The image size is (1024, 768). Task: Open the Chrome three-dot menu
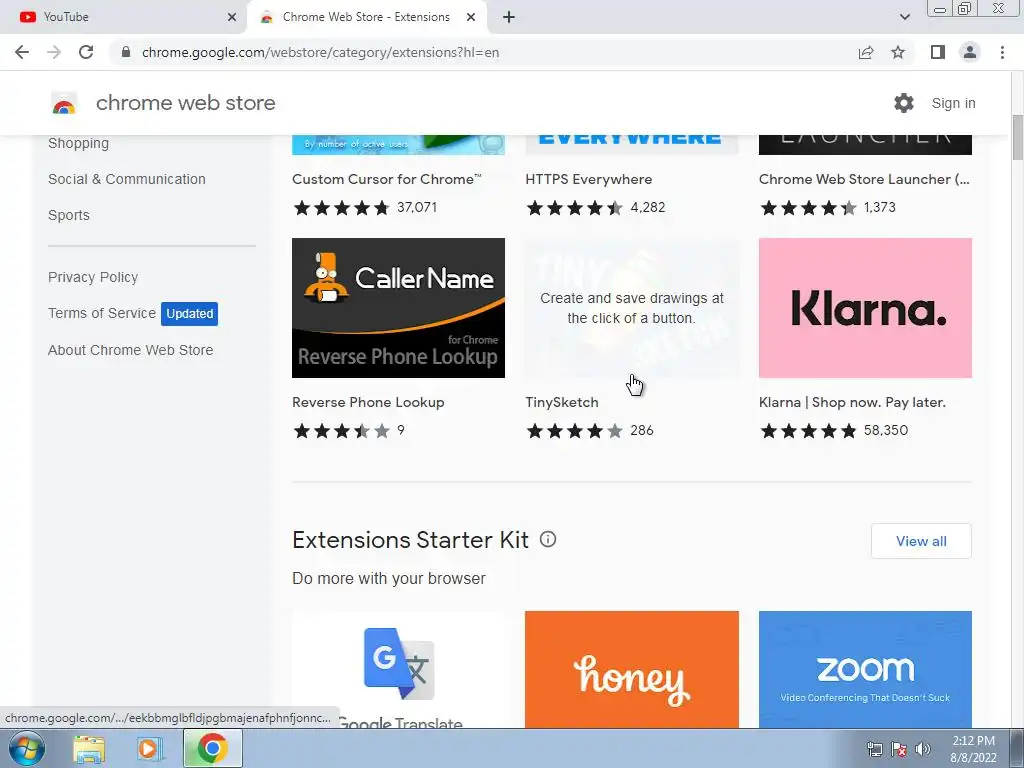1002,52
